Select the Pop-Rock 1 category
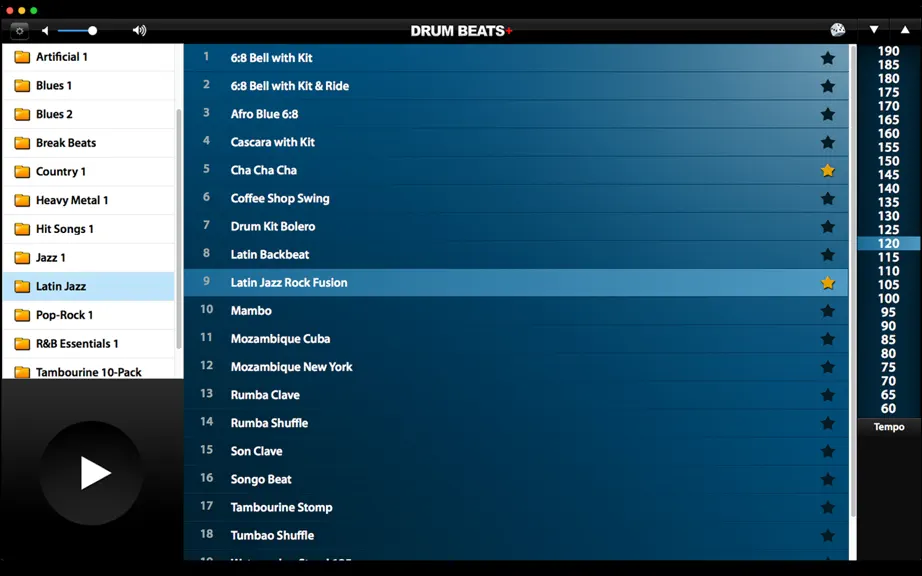Image resolution: width=922 pixels, height=576 pixels. (89, 315)
